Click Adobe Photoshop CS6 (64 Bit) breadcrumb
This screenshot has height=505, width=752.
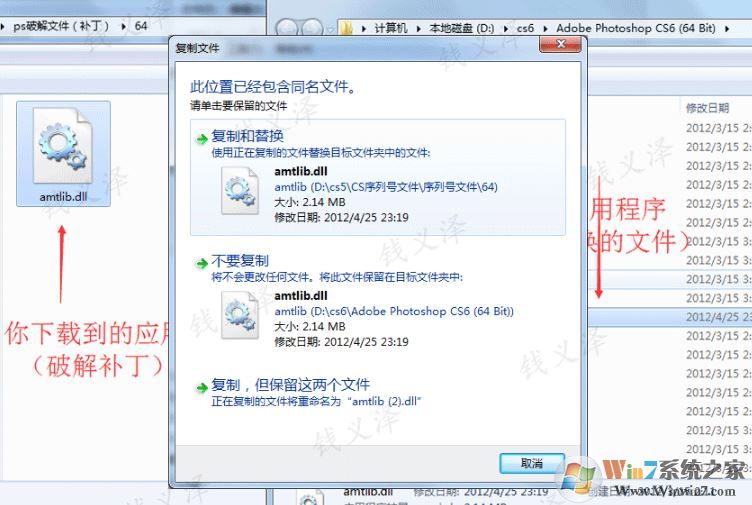click(635, 28)
